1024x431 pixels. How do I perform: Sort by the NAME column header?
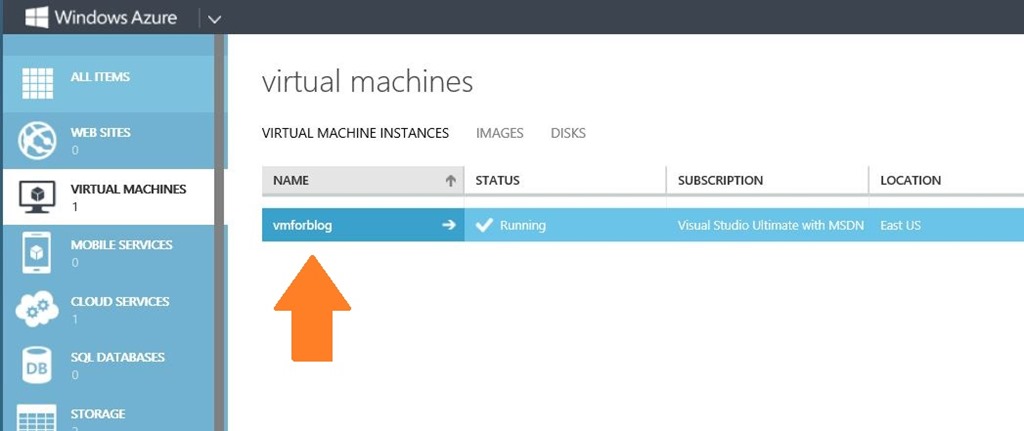(x=363, y=180)
